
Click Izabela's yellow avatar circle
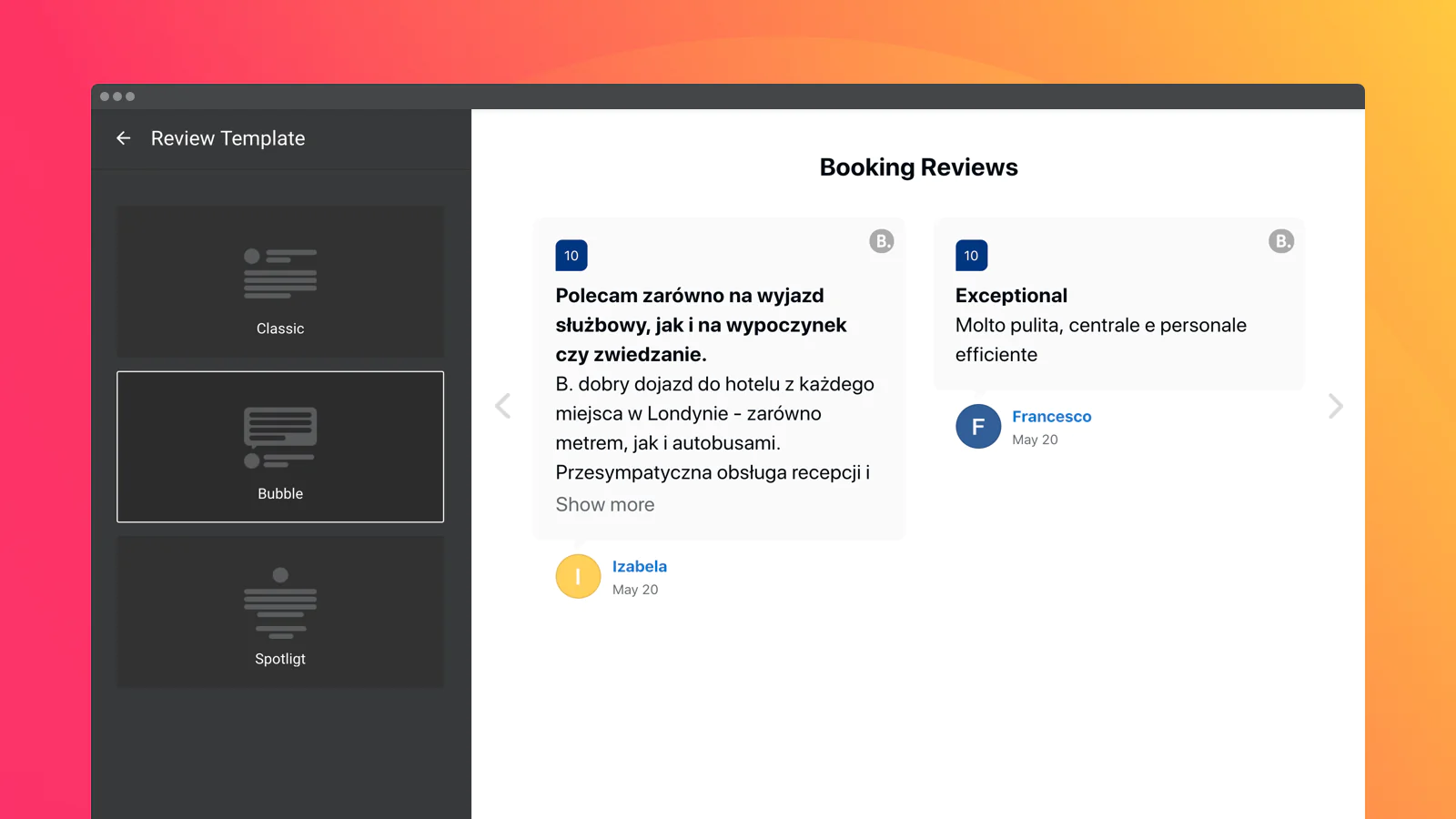pos(578,577)
